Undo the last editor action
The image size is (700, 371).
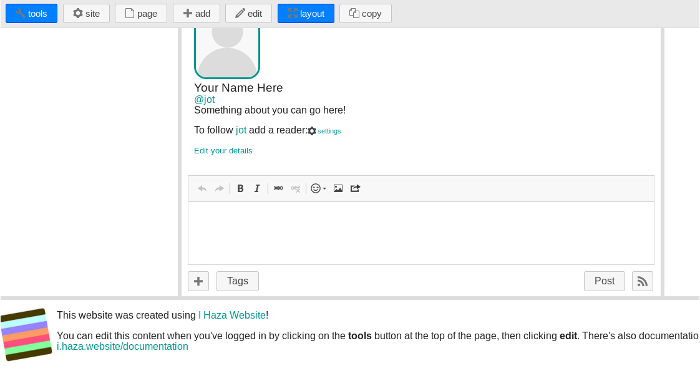[202, 188]
